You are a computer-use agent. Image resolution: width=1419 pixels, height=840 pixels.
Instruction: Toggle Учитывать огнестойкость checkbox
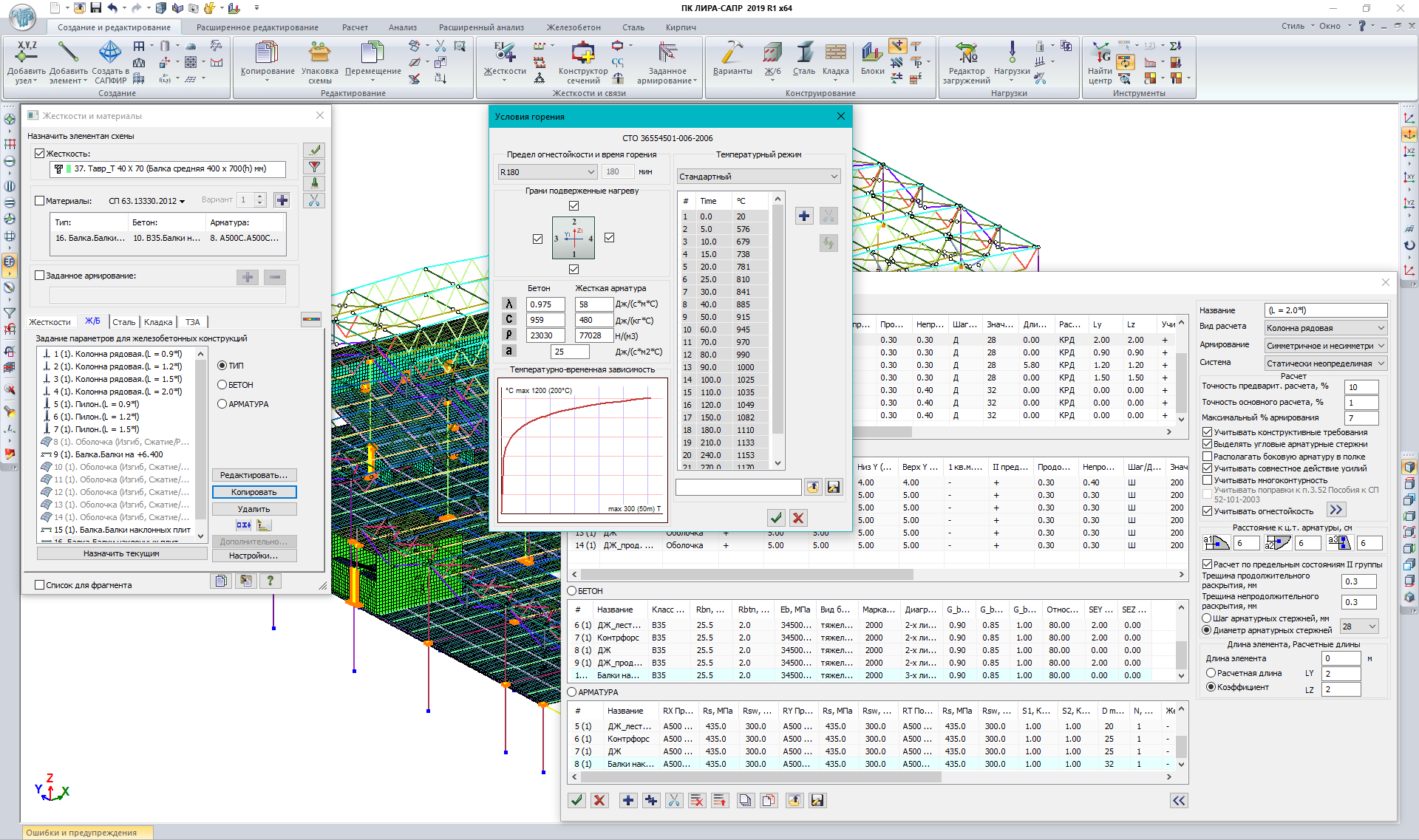point(1207,511)
